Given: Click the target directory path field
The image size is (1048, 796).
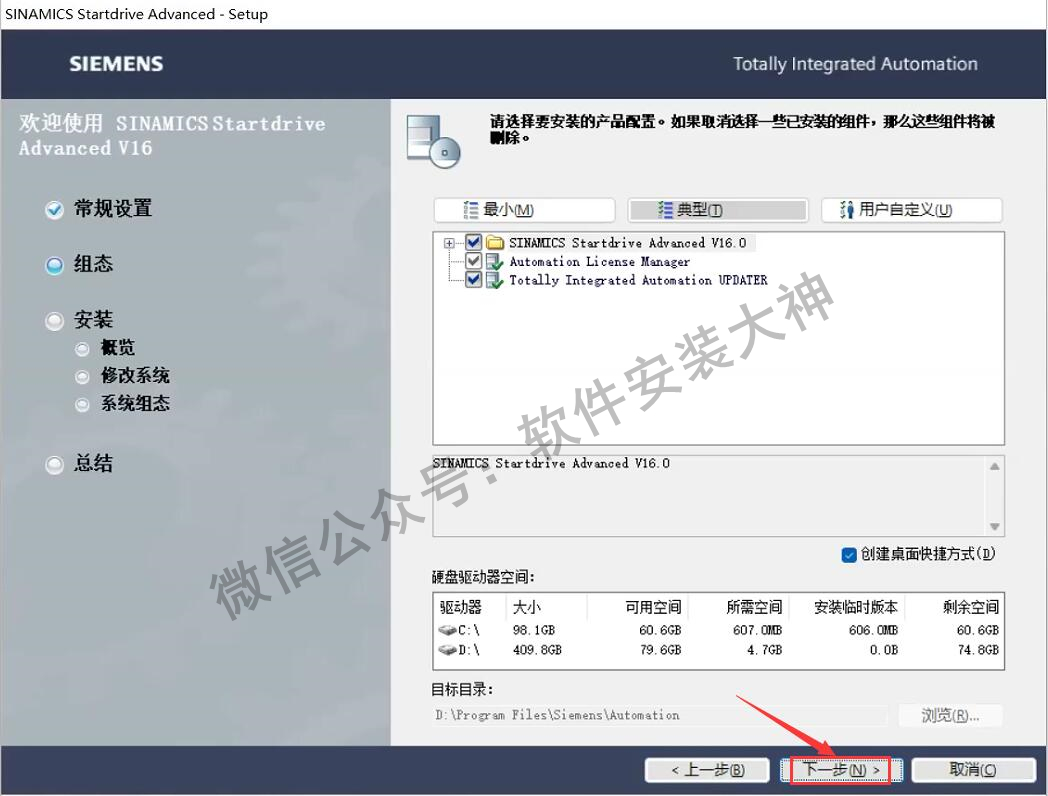Looking at the screenshot, I should click(x=660, y=716).
